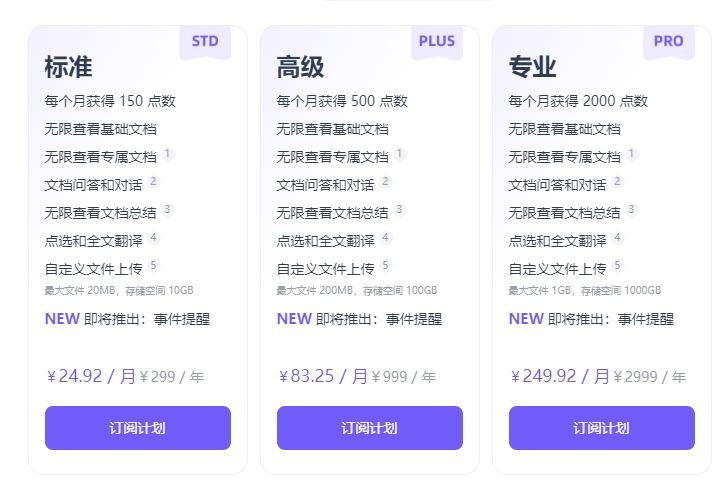Click the PLUS badge ribbon
724x480 pixels.
pos(437,42)
